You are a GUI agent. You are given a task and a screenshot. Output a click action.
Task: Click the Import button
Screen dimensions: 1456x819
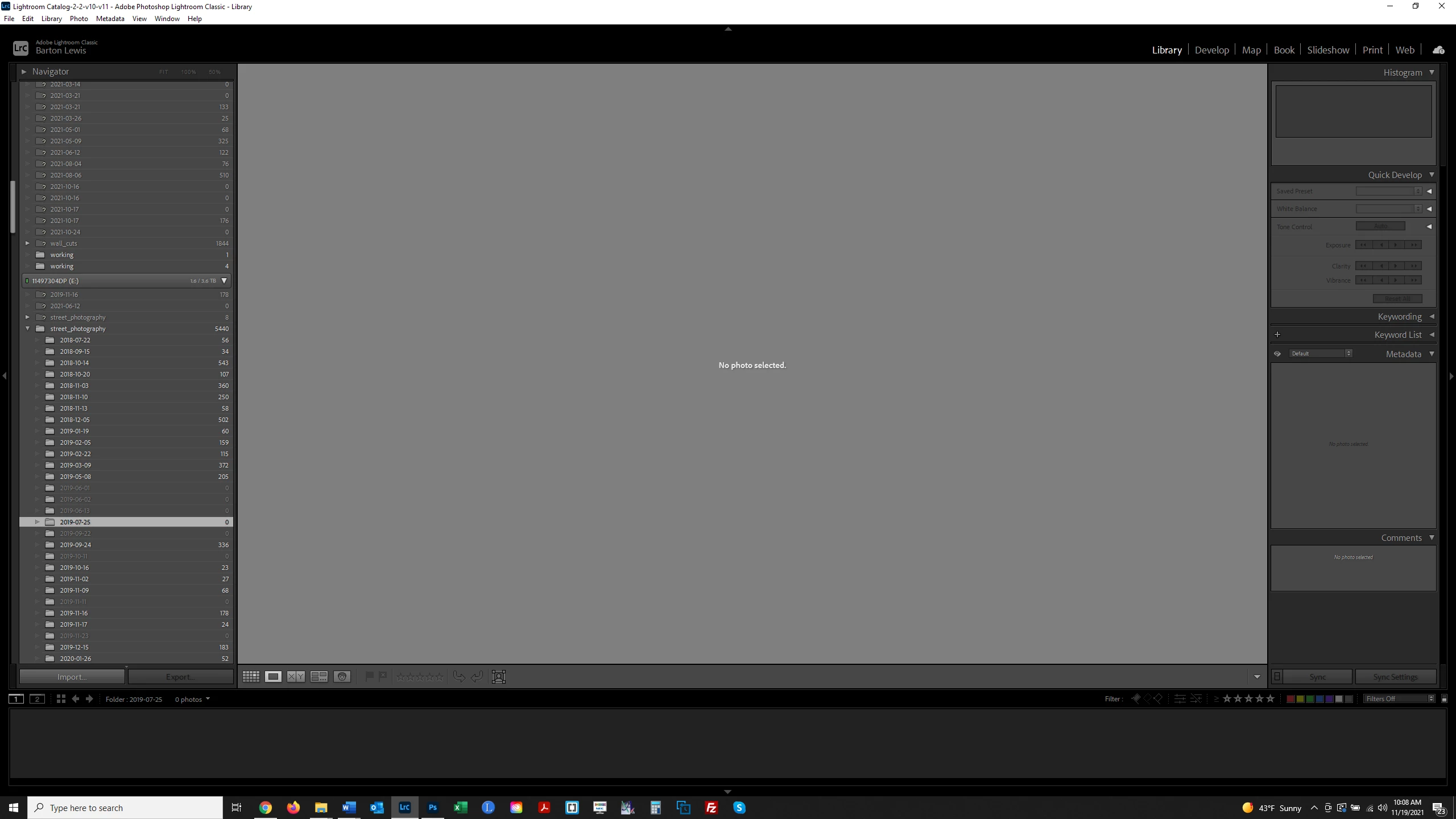click(72, 677)
